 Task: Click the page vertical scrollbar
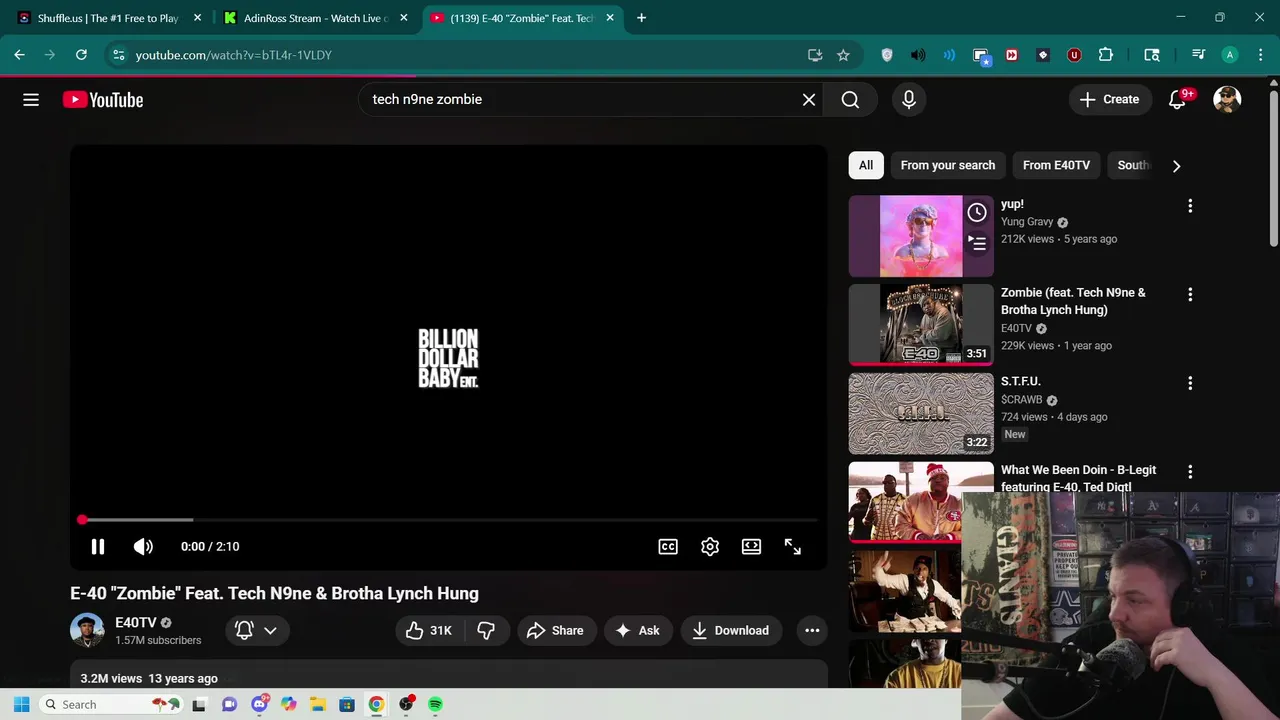[x=1273, y=170]
